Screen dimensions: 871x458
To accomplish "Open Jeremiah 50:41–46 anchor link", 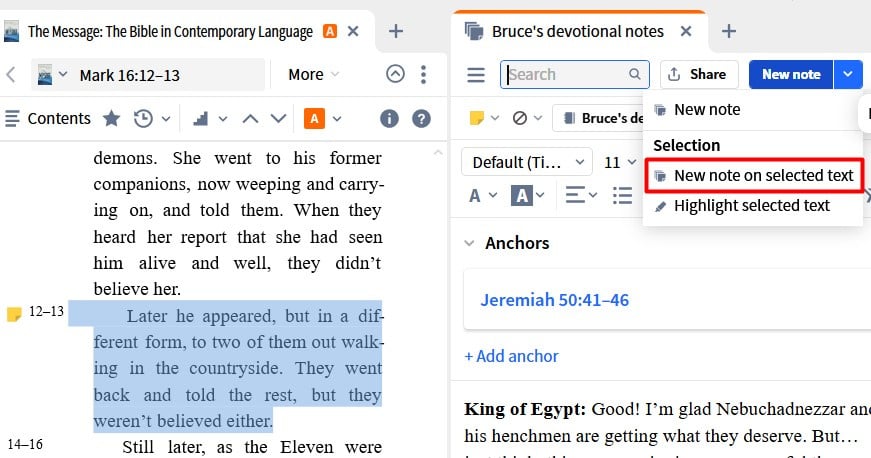I will click(x=554, y=300).
